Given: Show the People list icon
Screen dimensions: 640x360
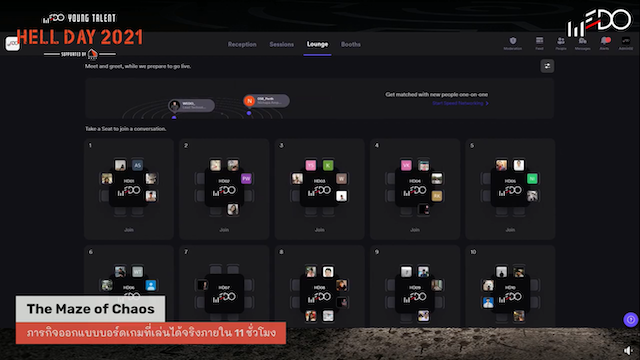Looking at the screenshot, I should pos(561,41).
